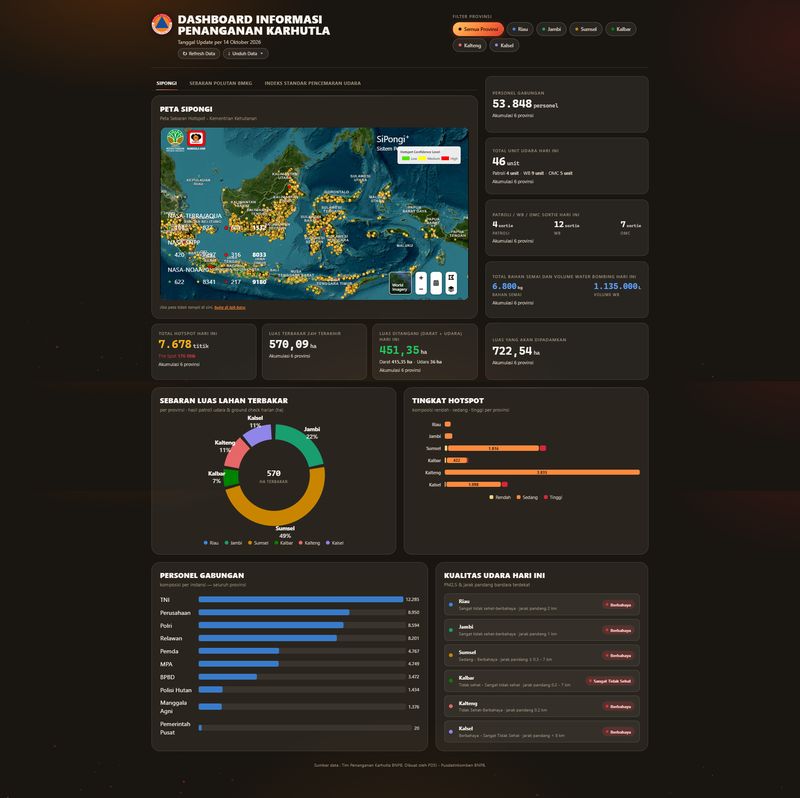Click the Refresh Data button
800x798 pixels.
(x=198, y=53)
